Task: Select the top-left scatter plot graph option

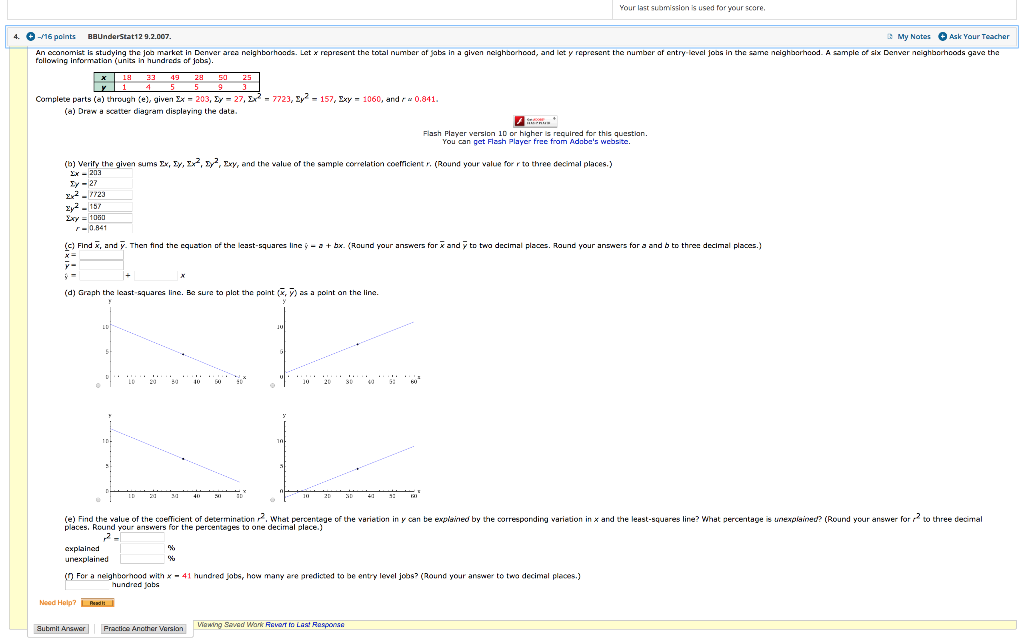Action: point(97,385)
